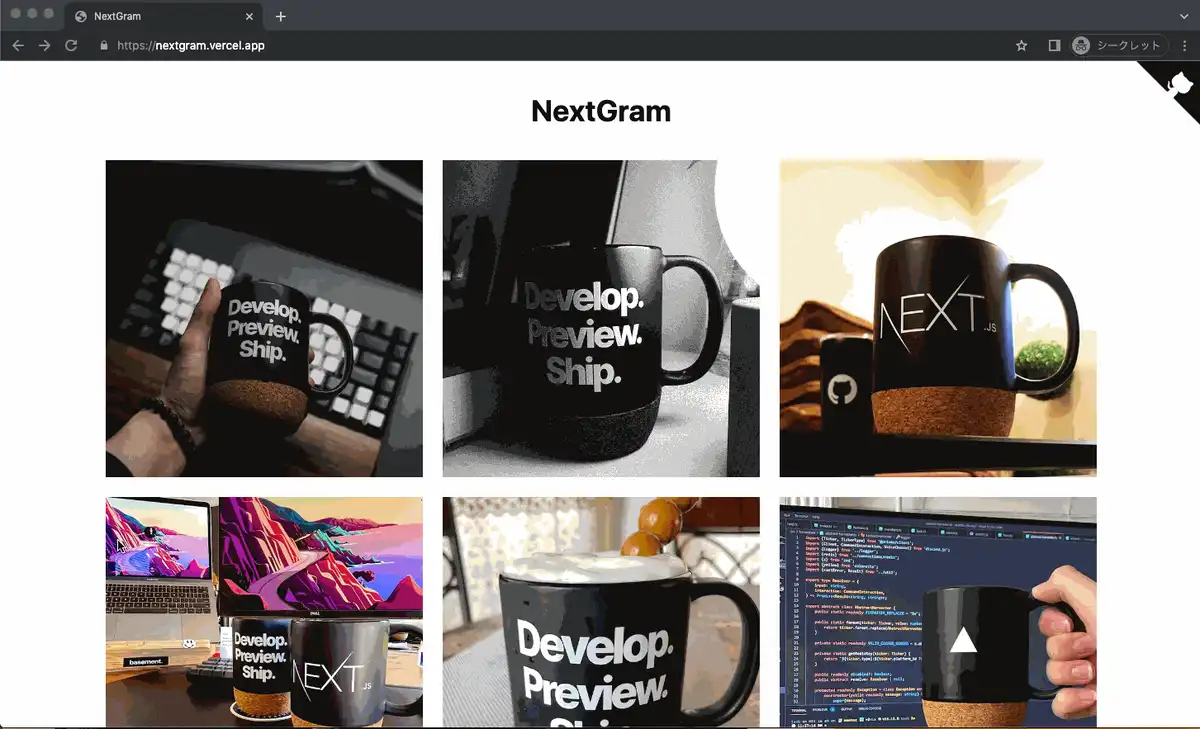Open the tab list dropdown chevron

tap(1184, 16)
